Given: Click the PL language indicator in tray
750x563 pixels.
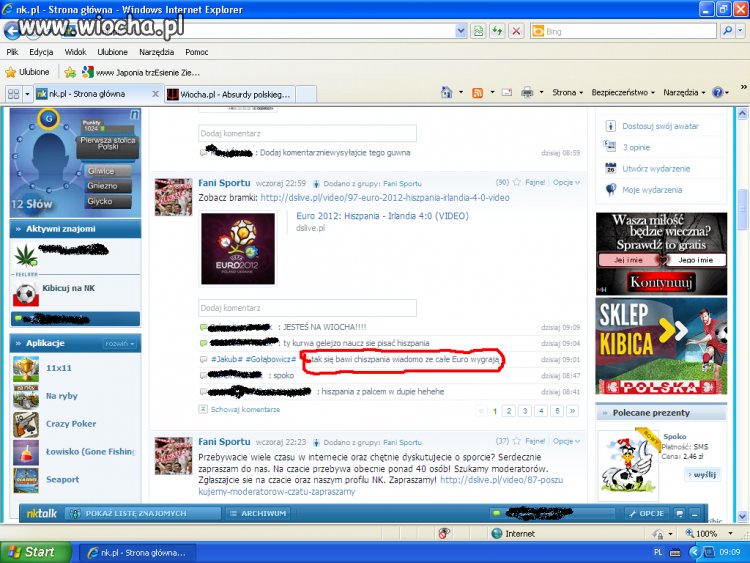Looking at the screenshot, I should 658,552.
